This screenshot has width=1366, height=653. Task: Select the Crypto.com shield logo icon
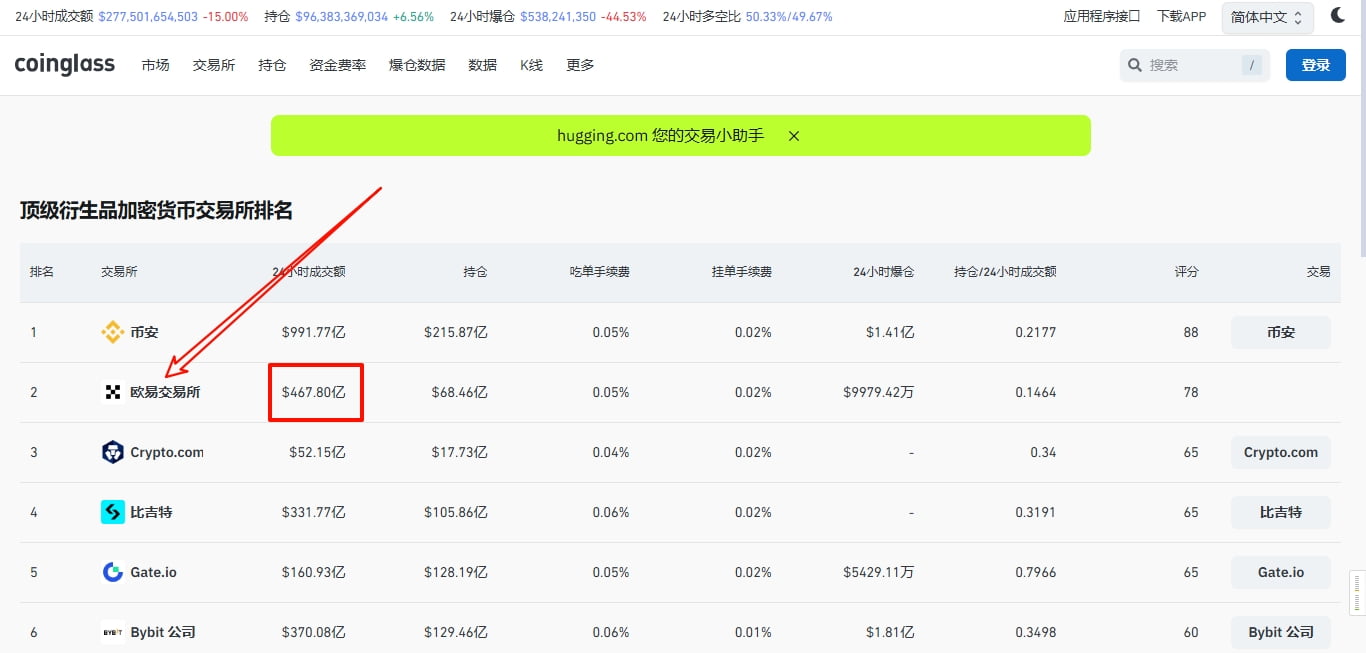click(x=112, y=451)
